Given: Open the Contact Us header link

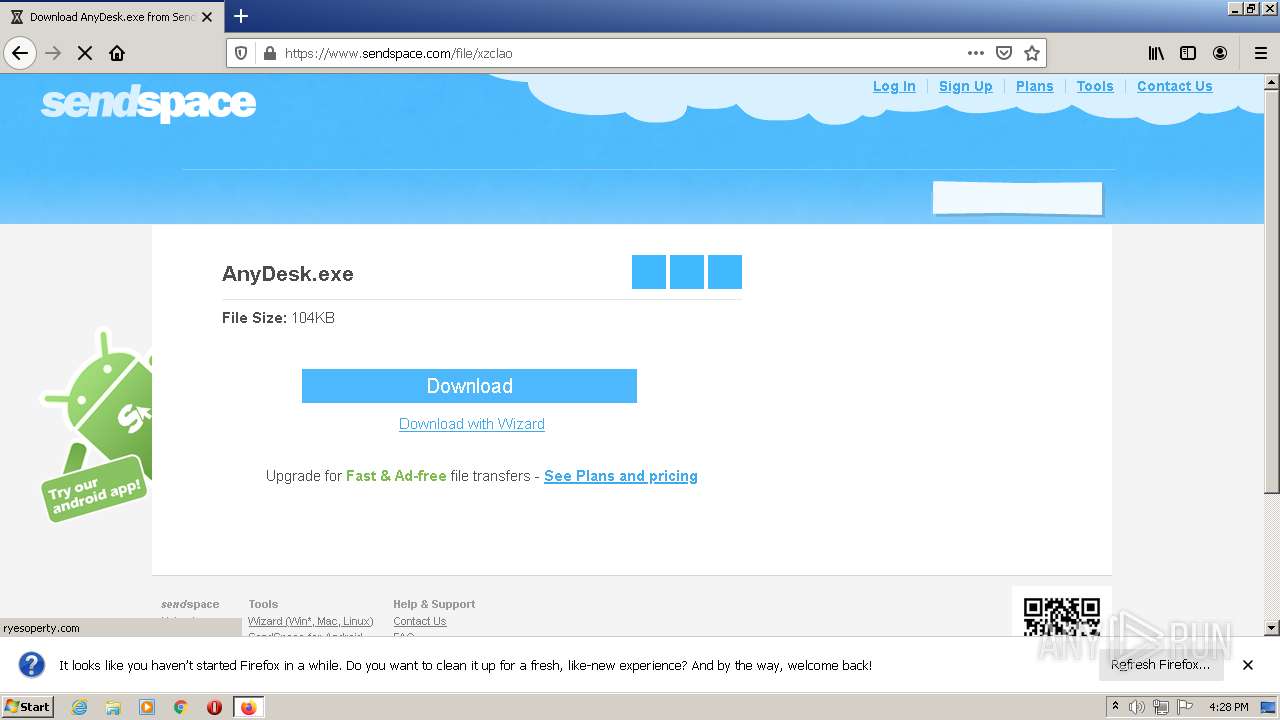Looking at the screenshot, I should point(1175,86).
